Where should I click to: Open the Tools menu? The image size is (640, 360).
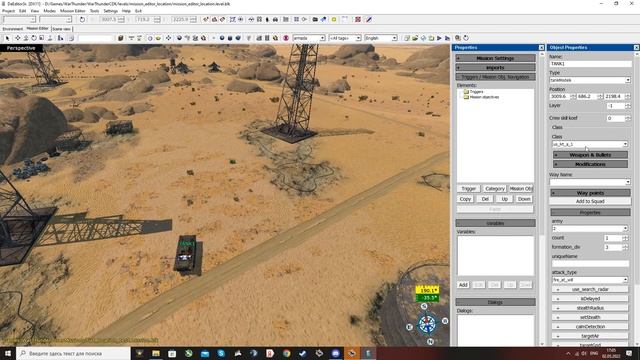[94, 11]
